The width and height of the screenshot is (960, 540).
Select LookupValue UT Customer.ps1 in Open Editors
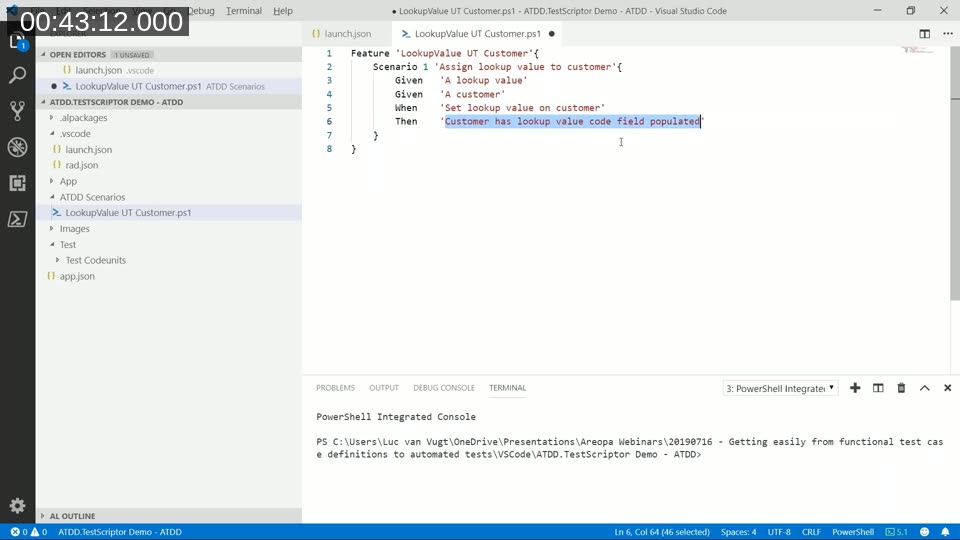[x=169, y=86]
